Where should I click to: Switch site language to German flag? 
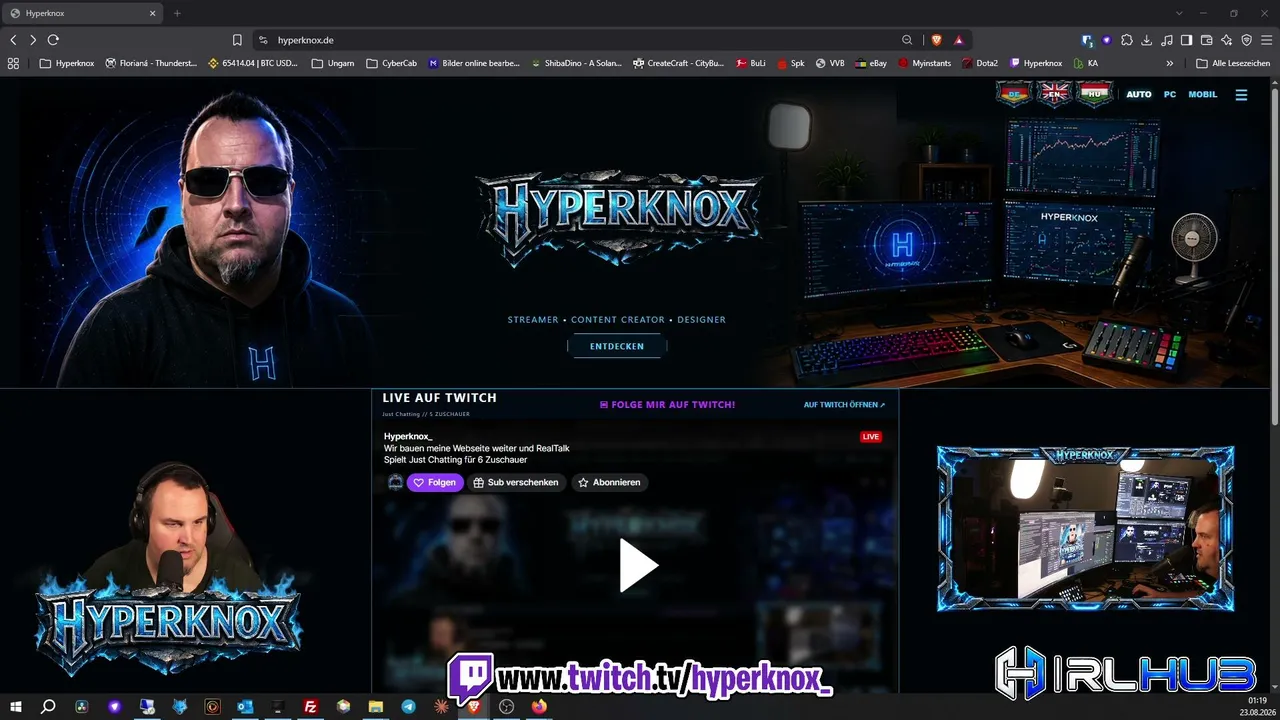(x=1013, y=94)
